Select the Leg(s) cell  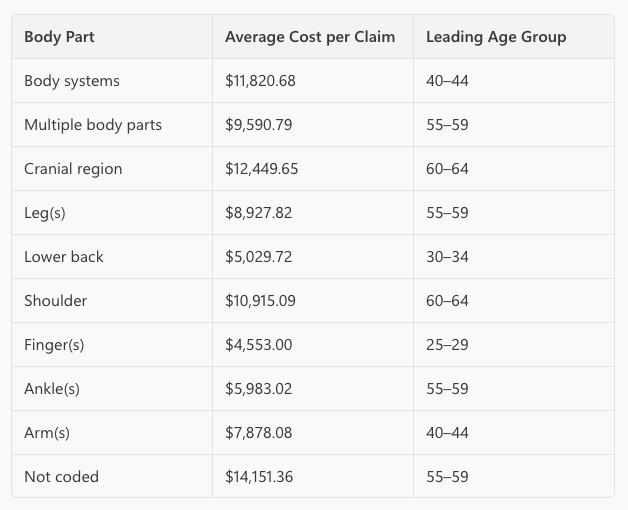[x=45, y=213]
